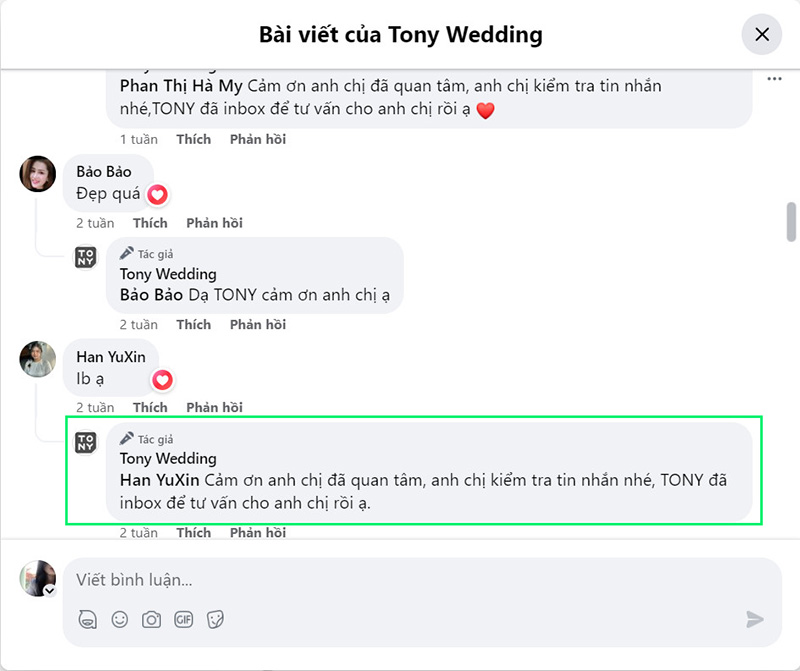
Task: Click the heart reaction on Bảo Bảo's comment
Action: pyautogui.click(x=157, y=195)
